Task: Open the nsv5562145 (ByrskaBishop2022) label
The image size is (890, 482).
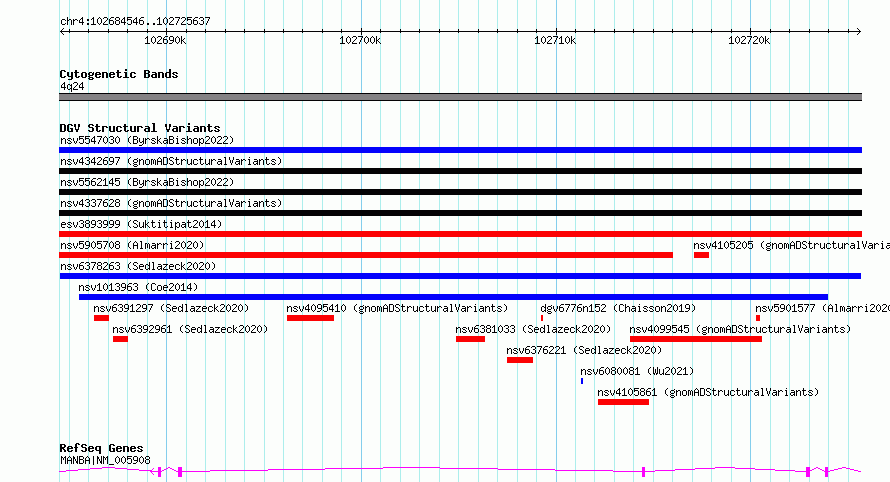Action: (147, 182)
